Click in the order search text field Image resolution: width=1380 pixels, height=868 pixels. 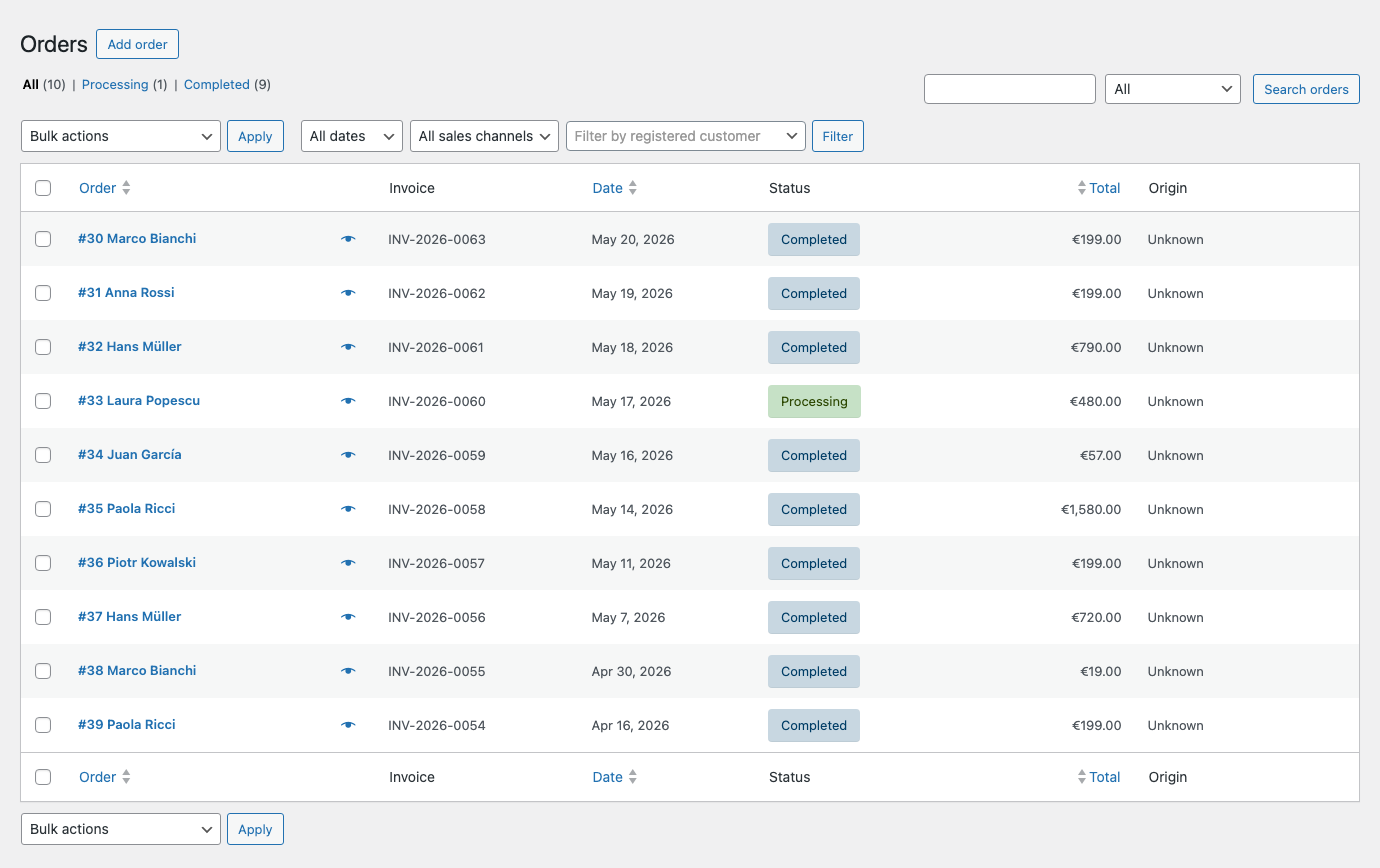(x=1010, y=89)
